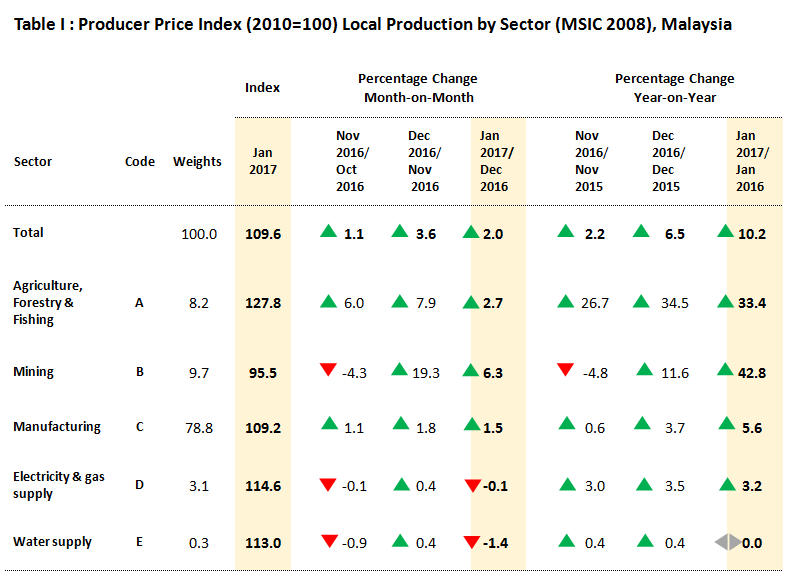Select the green arrow beside Mining 42.8

[727, 371]
